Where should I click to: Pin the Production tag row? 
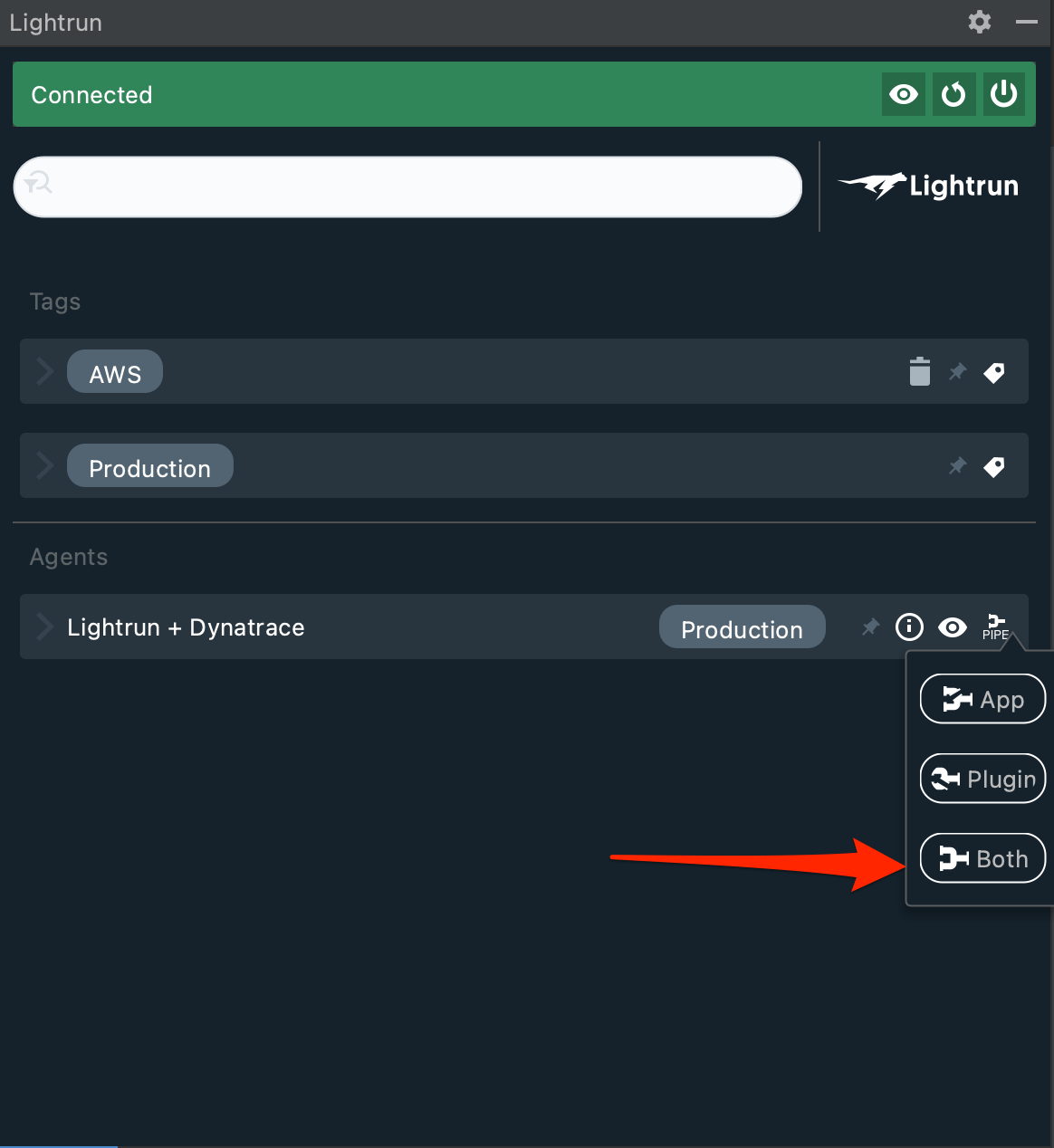(x=957, y=466)
